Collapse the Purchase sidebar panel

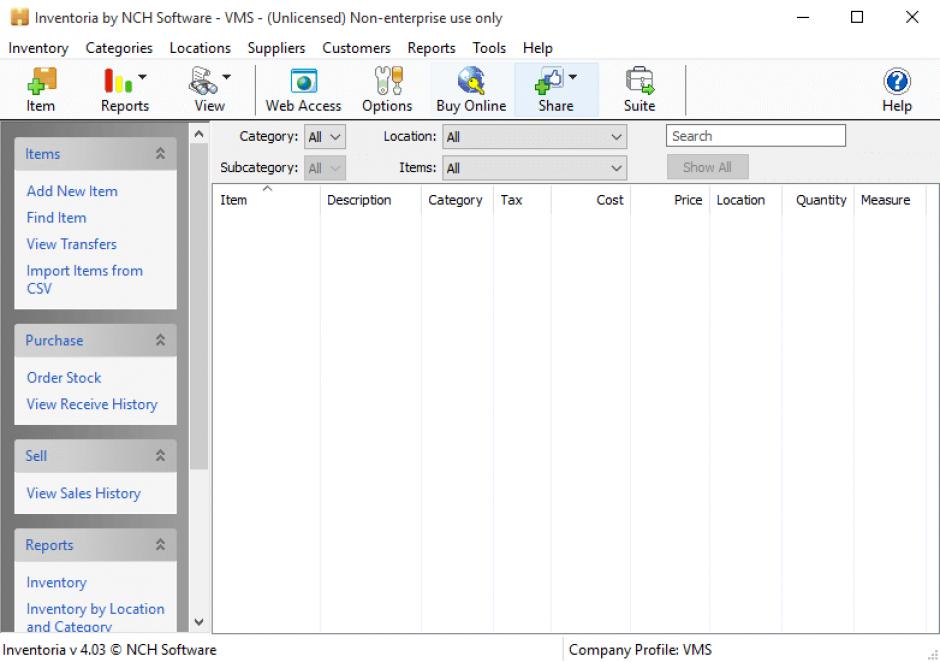(160, 341)
